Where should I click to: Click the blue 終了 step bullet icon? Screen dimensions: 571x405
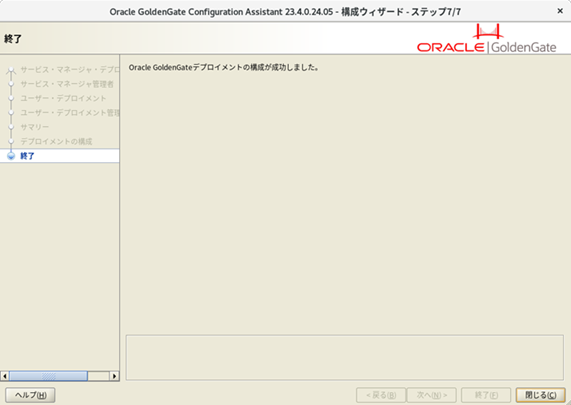pos(11,156)
